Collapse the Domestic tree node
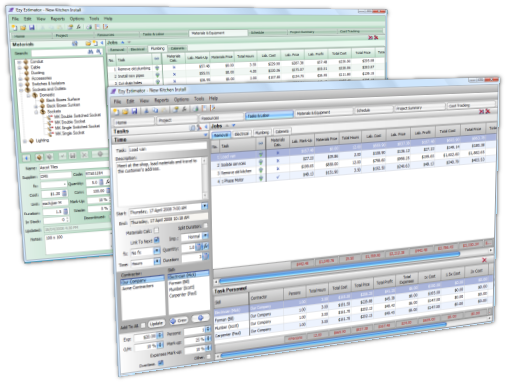This screenshot has width=505, height=382. tap(29, 96)
